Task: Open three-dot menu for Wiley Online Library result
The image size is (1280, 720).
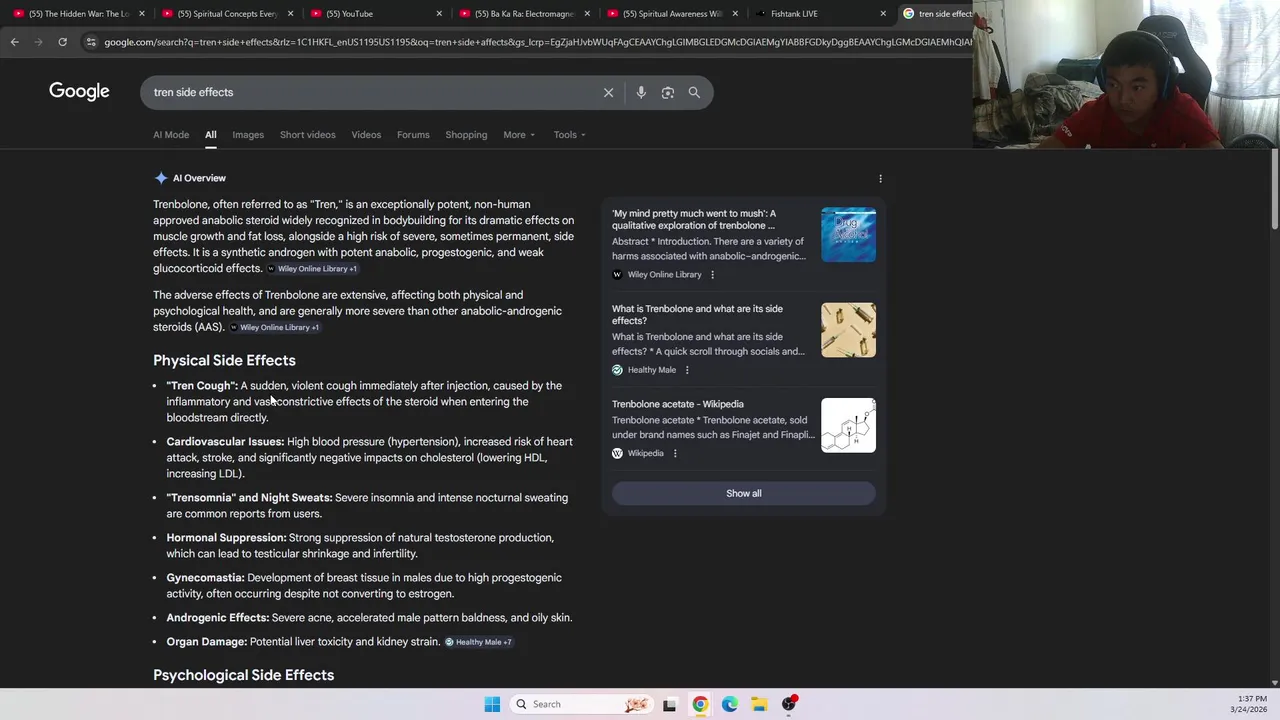Action: [712, 275]
